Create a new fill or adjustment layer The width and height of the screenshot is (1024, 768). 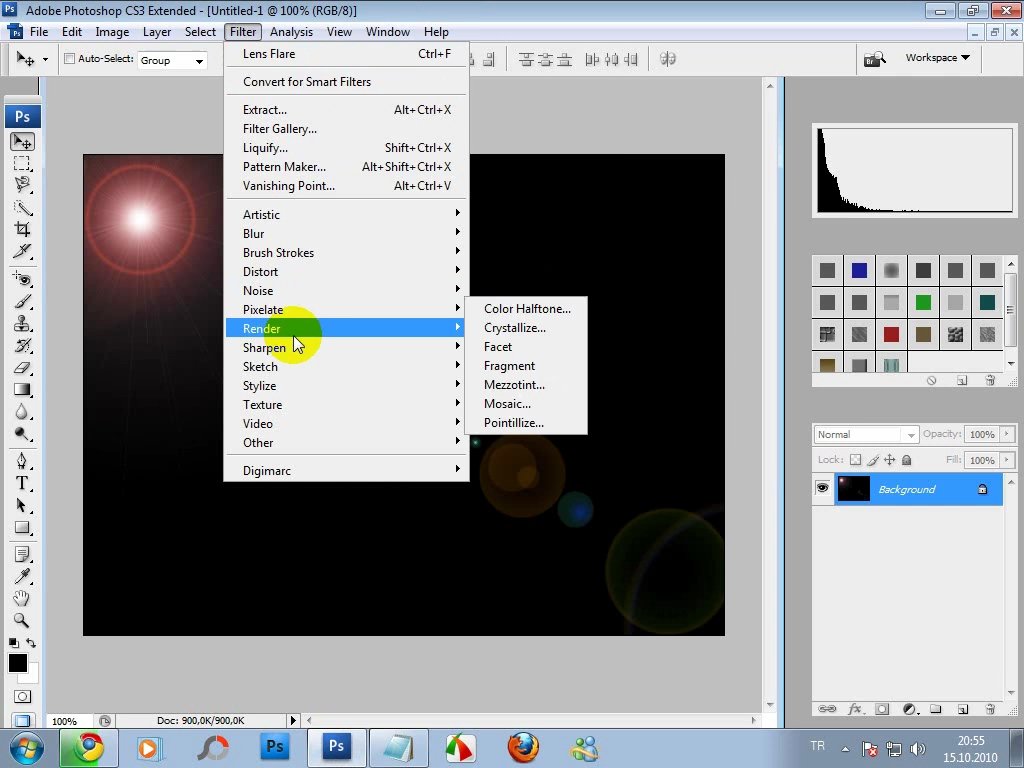(x=909, y=709)
